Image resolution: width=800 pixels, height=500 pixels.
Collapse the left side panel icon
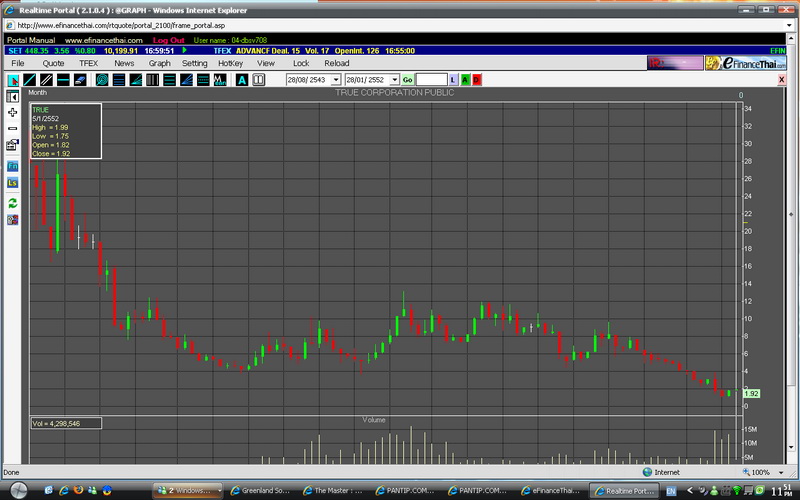click(13, 96)
